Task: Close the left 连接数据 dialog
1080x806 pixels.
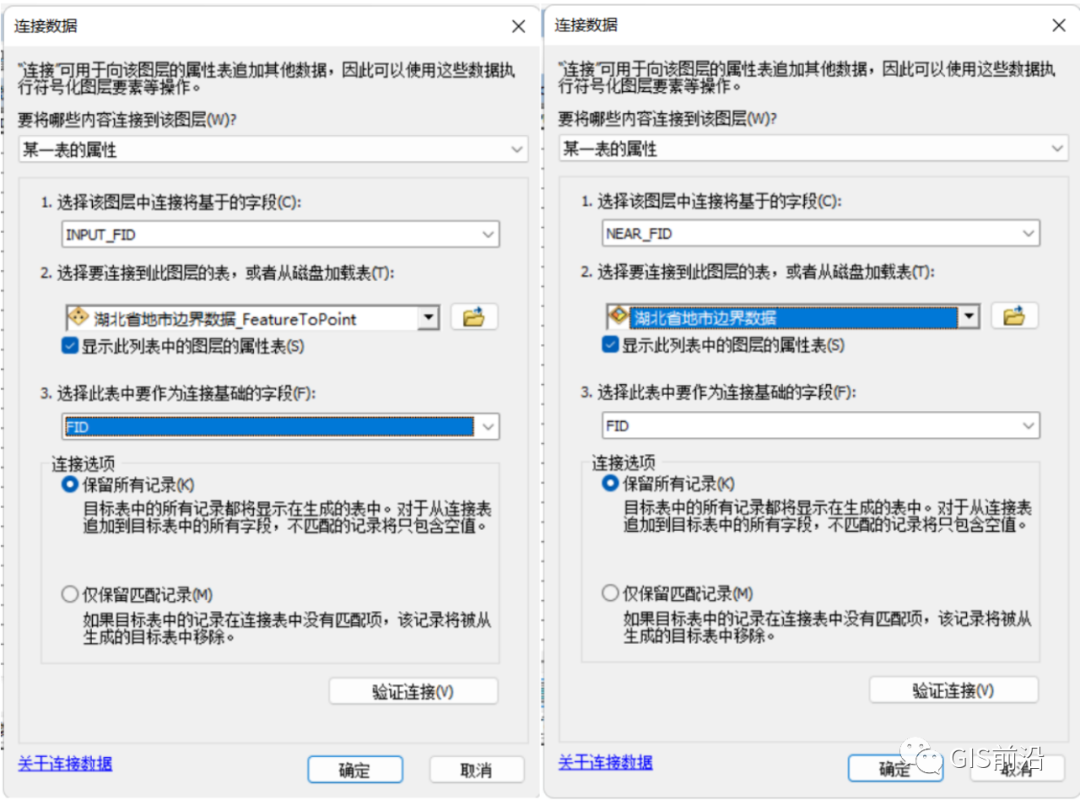Action: click(519, 26)
